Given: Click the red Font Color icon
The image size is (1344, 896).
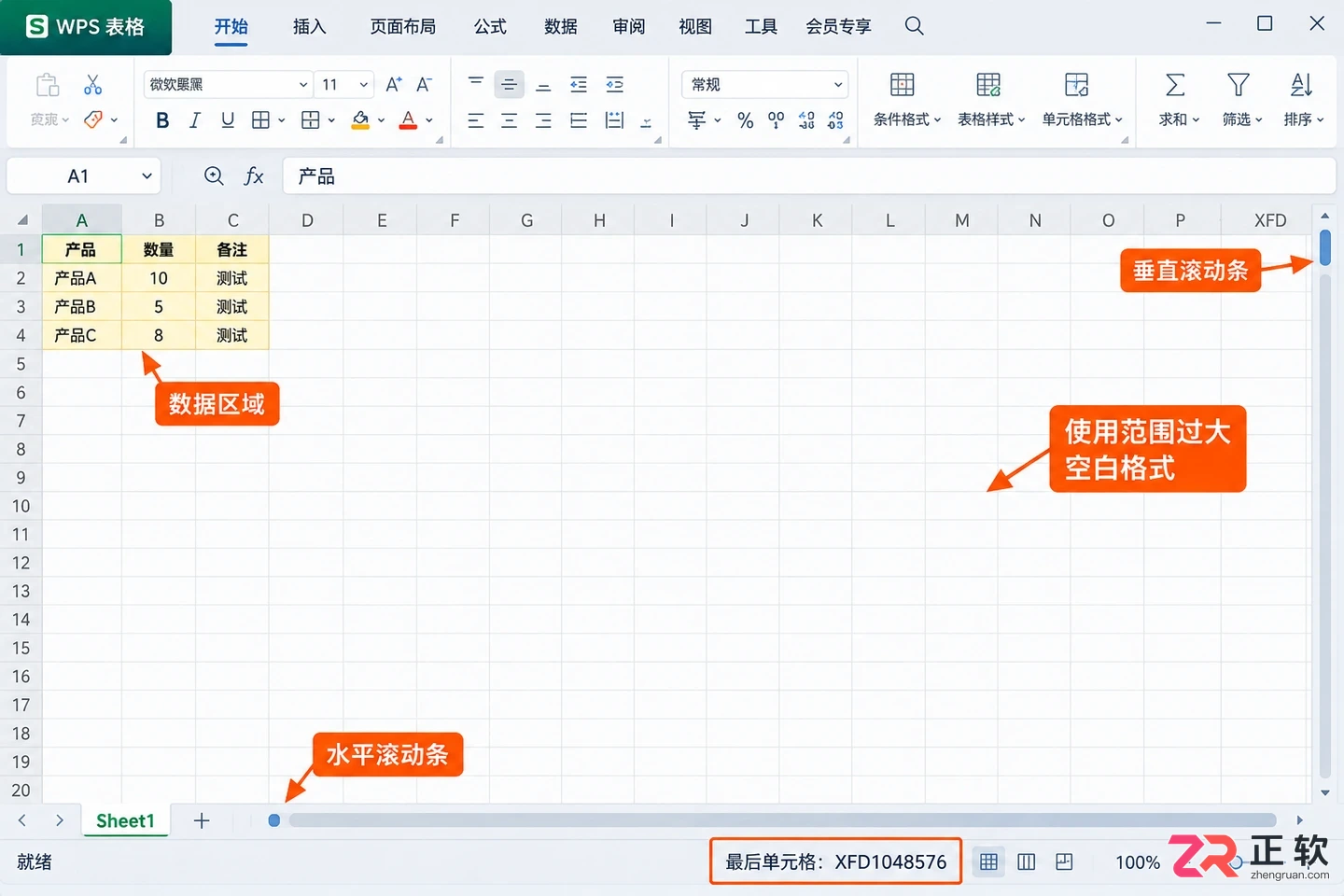Looking at the screenshot, I should (x=408, y=119).
